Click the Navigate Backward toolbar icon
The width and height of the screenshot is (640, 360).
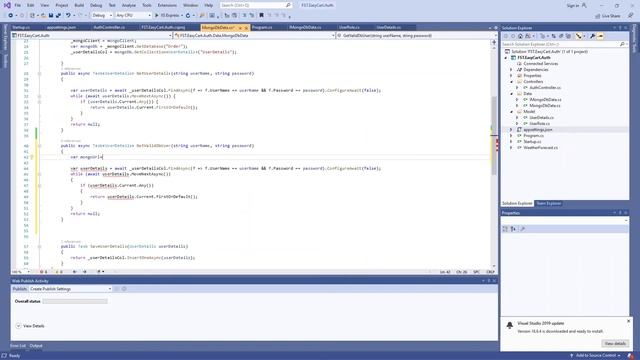point(11,16)
